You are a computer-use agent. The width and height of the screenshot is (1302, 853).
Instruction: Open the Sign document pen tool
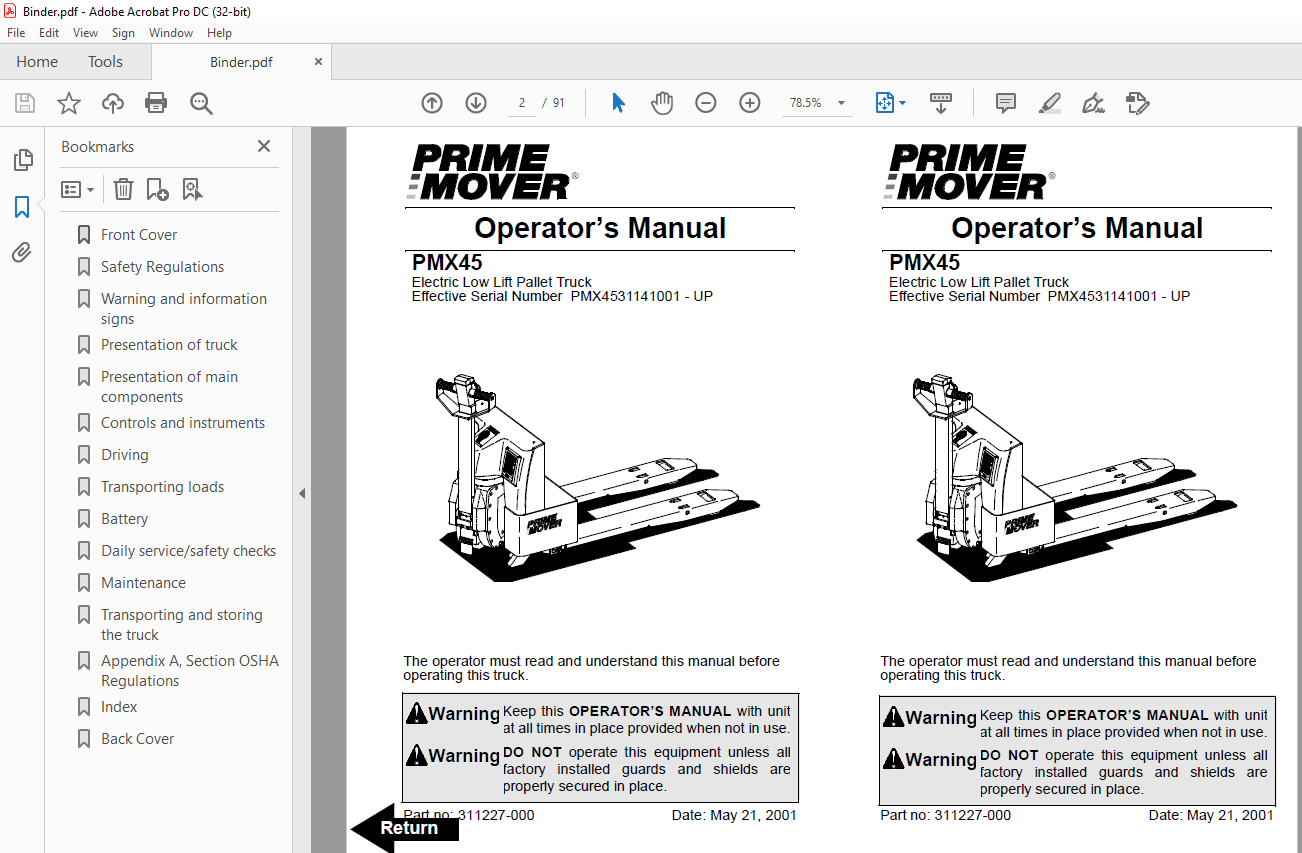pos(1093,103)
